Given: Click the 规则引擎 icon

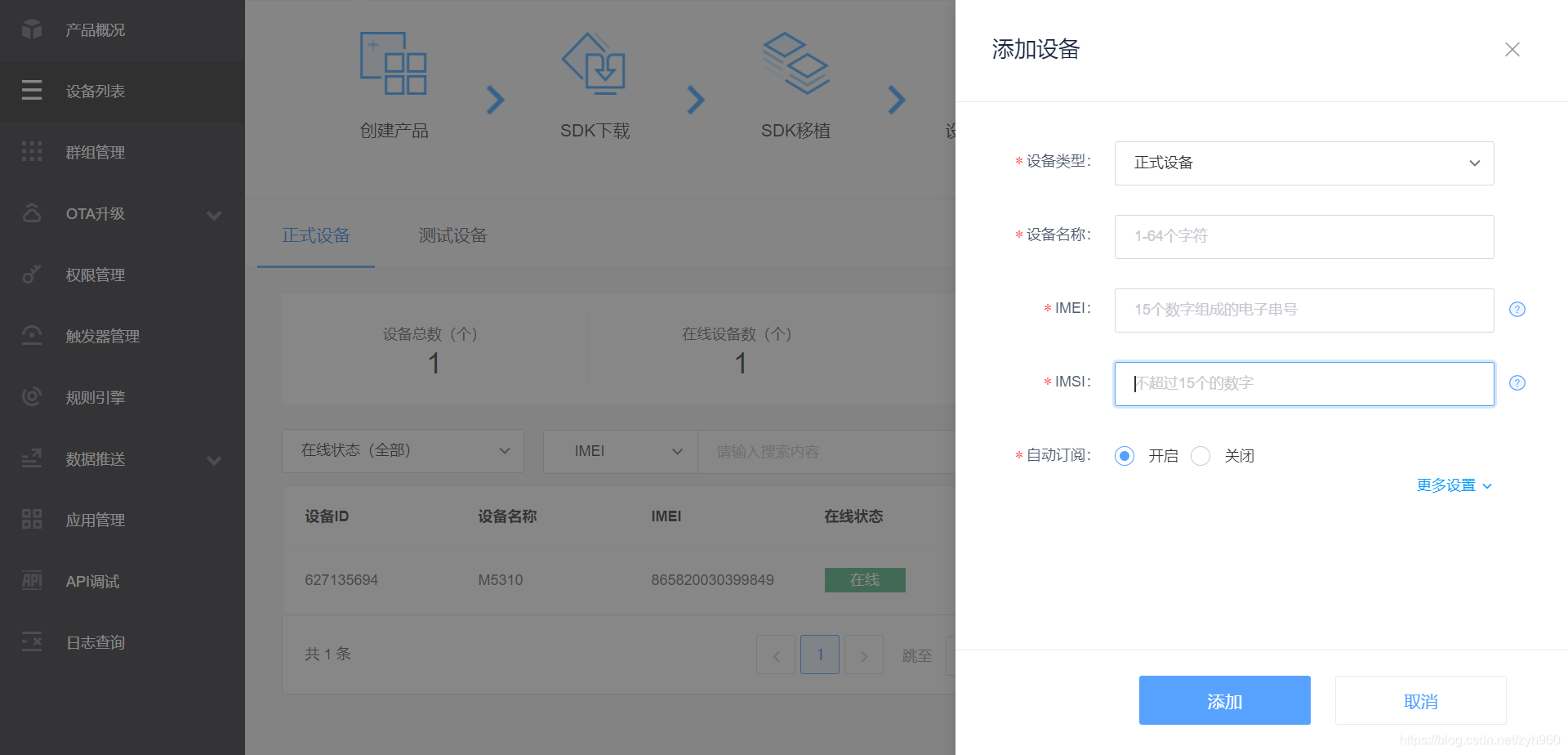Looking at the screenshot, I should (x=32, y=397).
